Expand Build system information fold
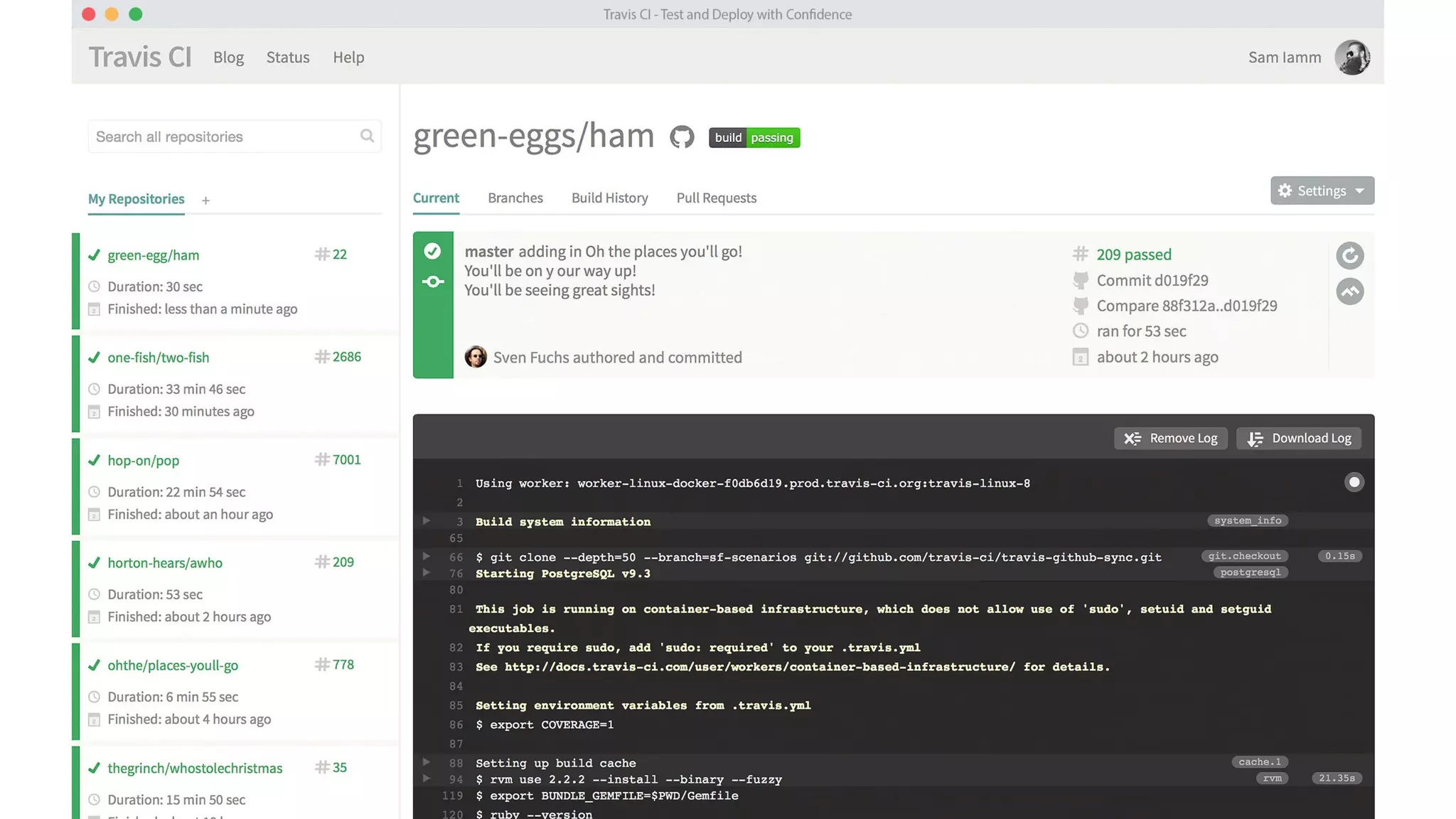The width and height of the screenshot is (1456, 819). click(427, 521)
